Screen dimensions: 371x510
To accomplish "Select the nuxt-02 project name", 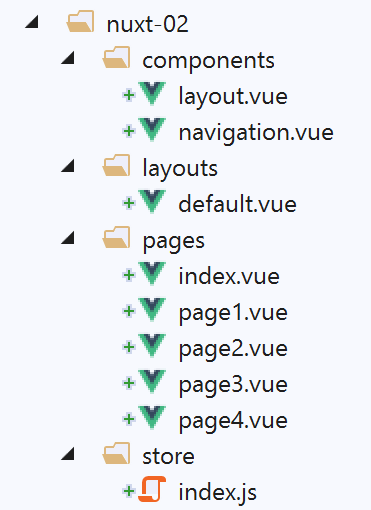I will 148,24.
